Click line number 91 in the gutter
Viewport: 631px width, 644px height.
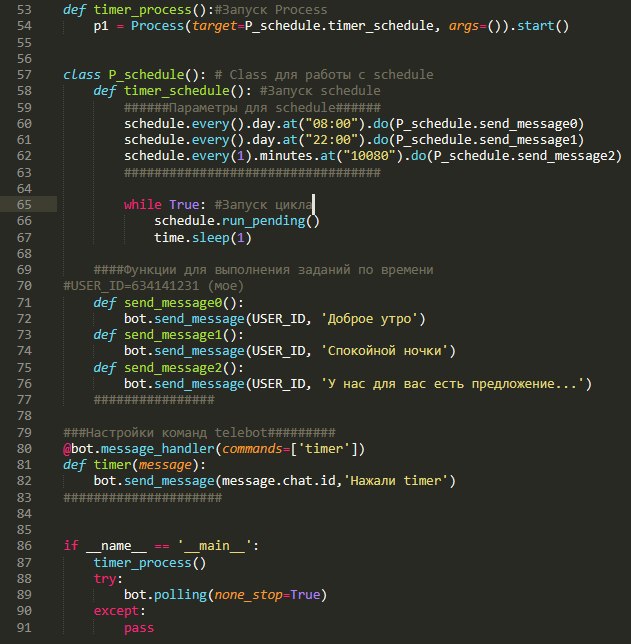(24, 628)
